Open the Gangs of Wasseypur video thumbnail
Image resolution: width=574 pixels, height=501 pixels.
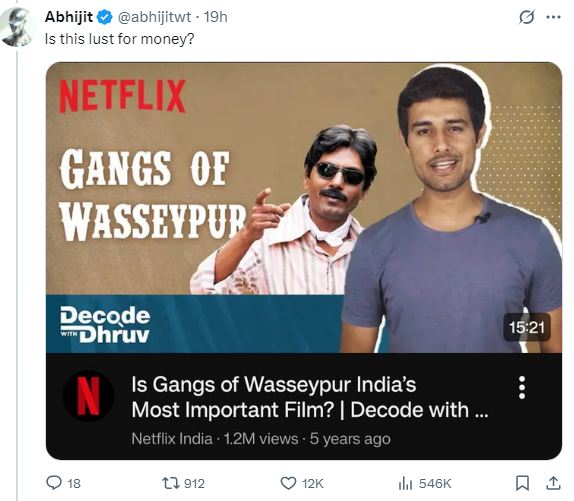pos(304,207)
